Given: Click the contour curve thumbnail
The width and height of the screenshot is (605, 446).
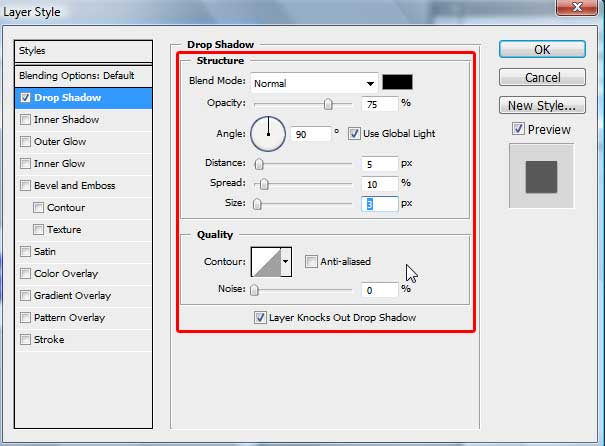Looking at the screenshot, I should coord(266,262).
